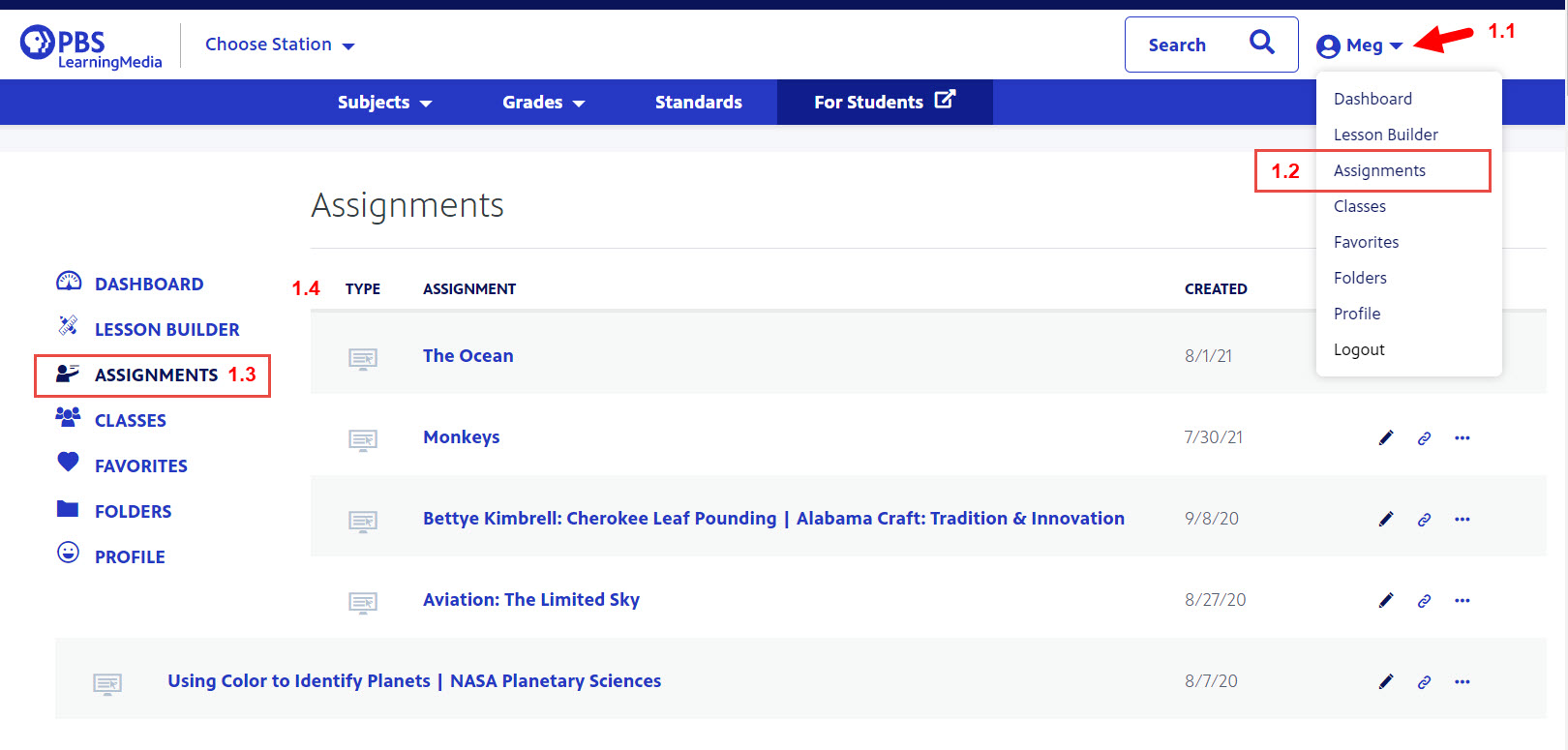
Task: Select Lesson Builder in the account menu
Action: click(x=1385, y=135)
